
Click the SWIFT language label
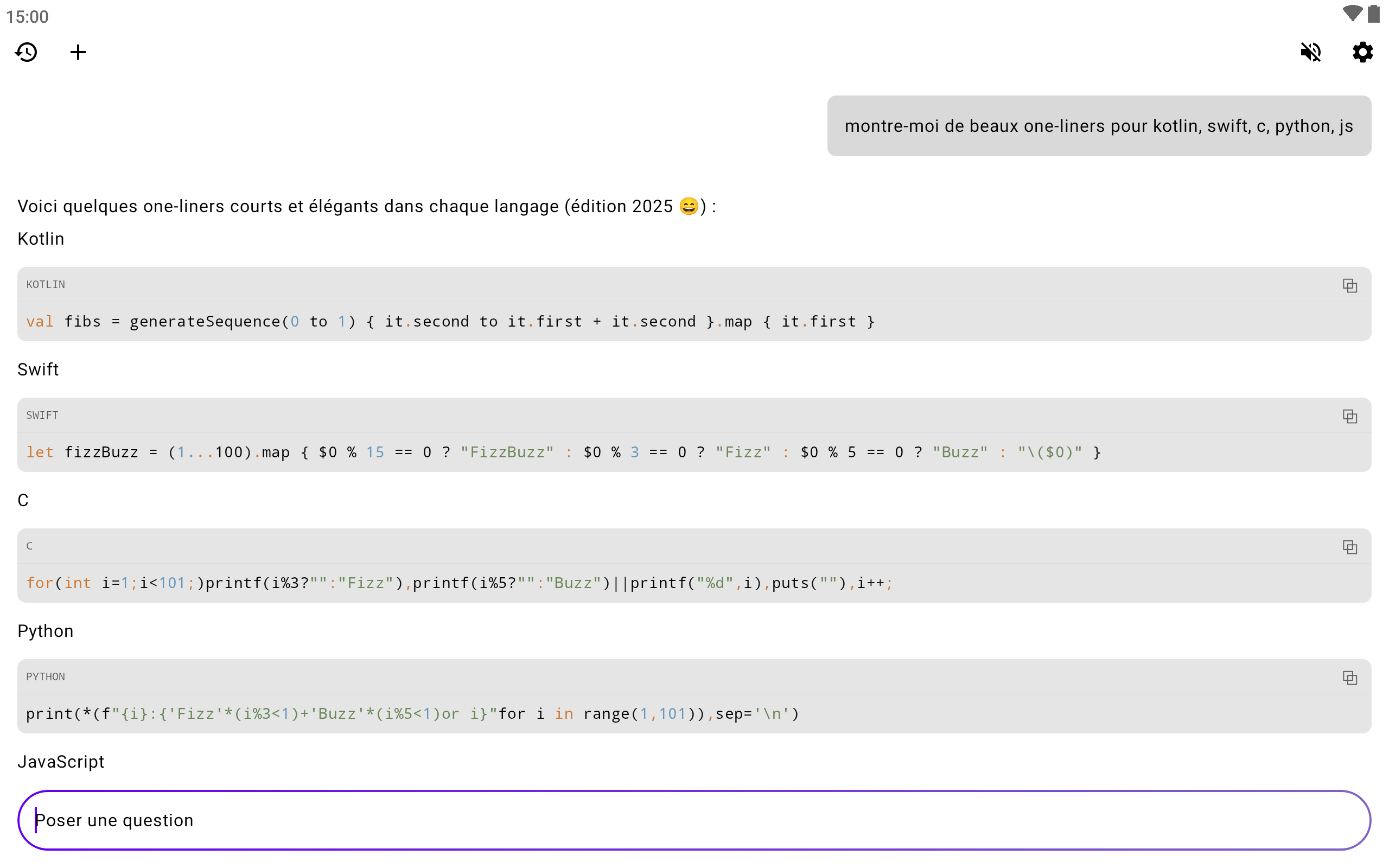[x=42, y=416]
